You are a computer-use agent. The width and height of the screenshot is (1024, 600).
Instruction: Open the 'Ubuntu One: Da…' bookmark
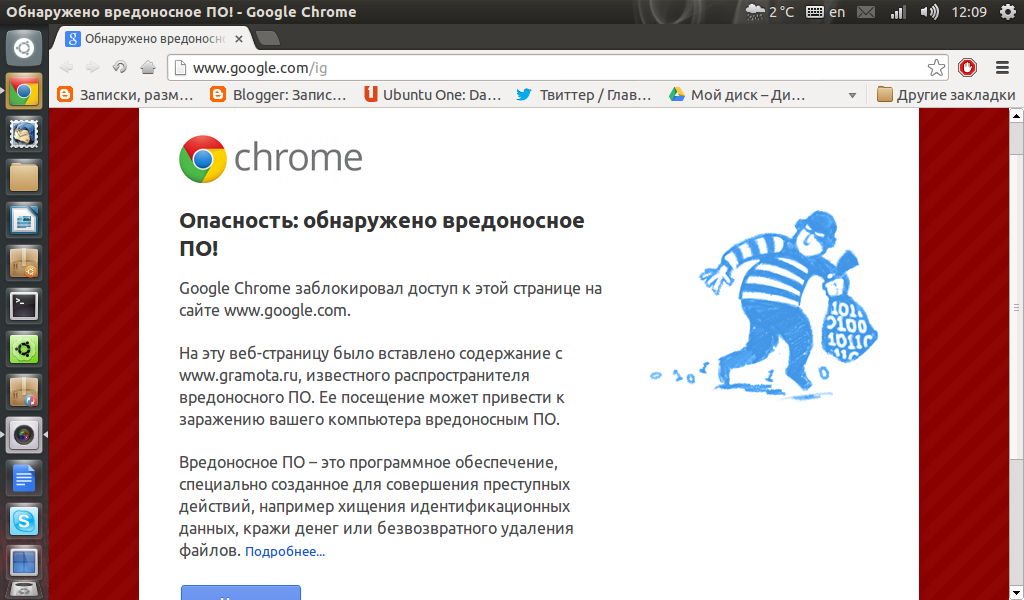[433, 95]
